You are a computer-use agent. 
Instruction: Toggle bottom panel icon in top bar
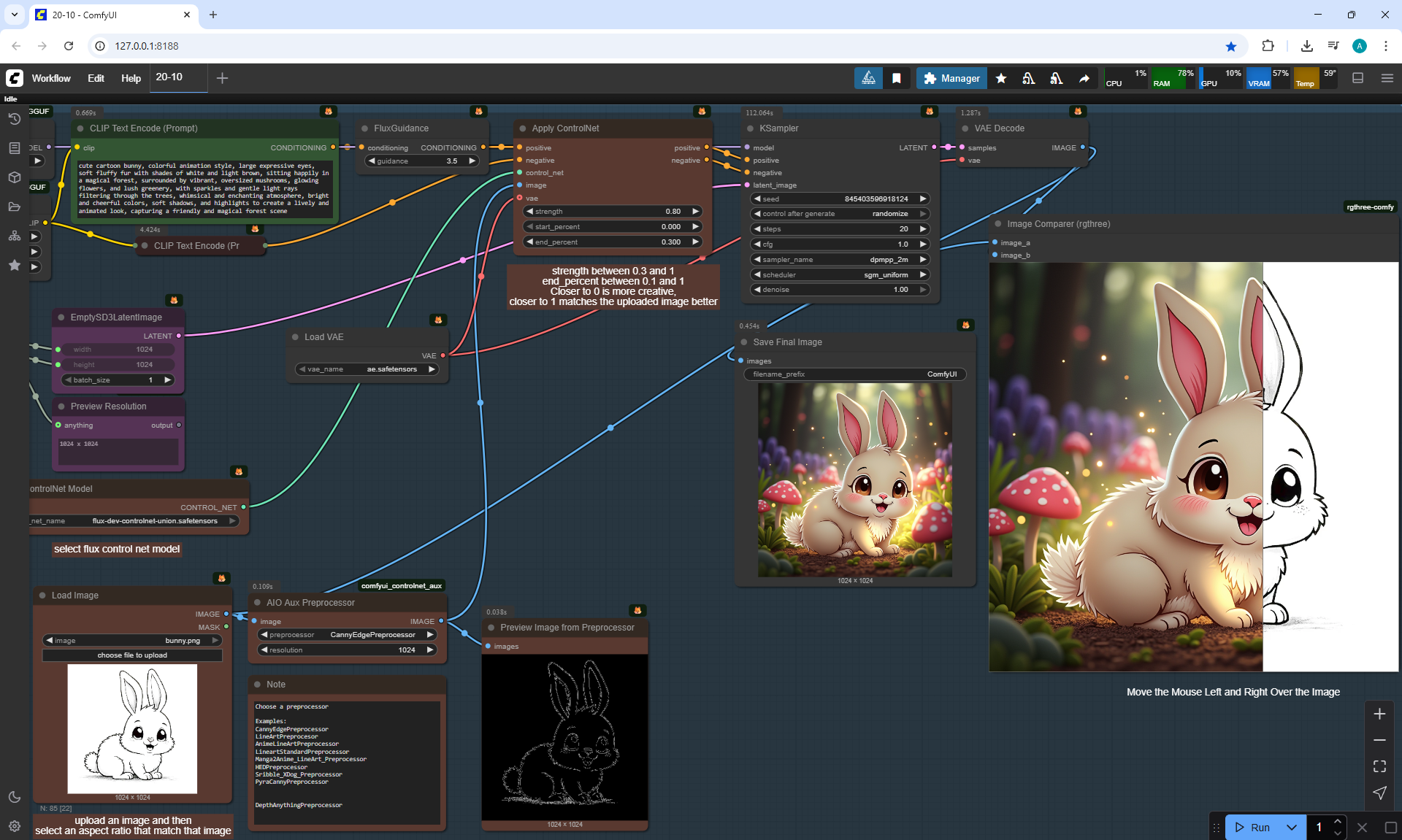(1357, 78)
